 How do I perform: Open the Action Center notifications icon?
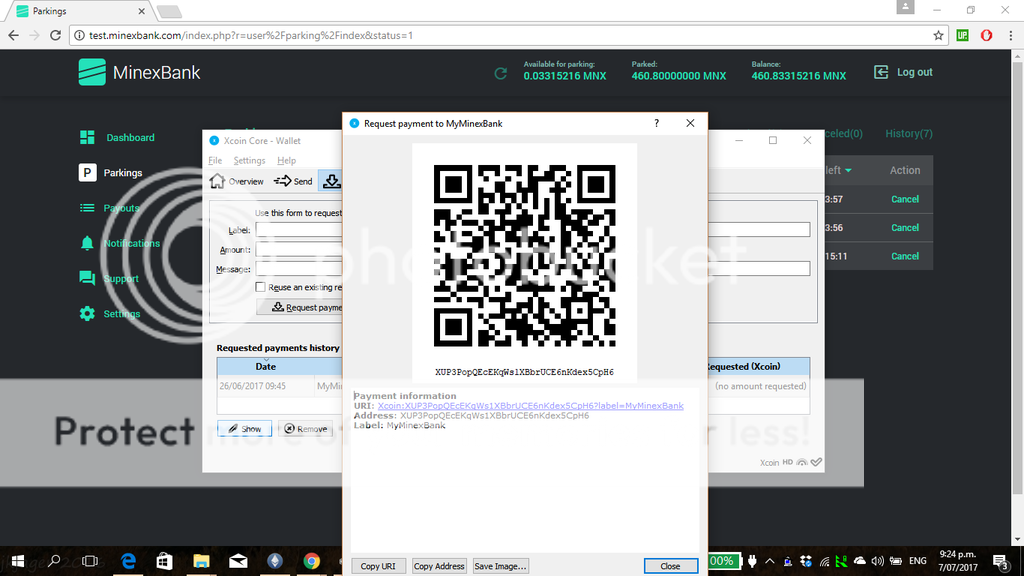point(1000,561)
